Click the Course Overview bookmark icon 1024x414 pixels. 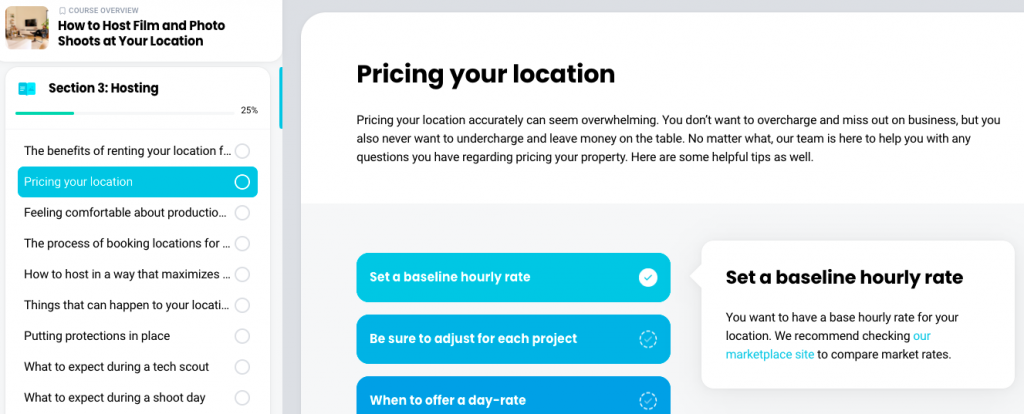tap(62, 11)
